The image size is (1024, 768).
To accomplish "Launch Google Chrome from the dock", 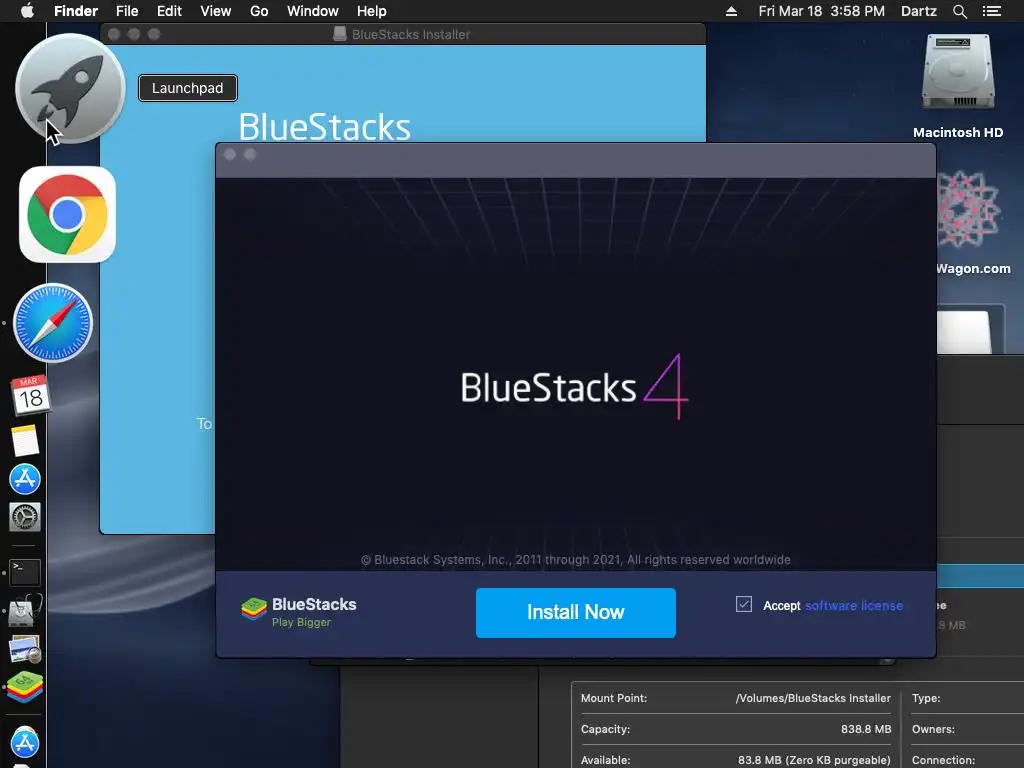I will [x=67, y=214].
